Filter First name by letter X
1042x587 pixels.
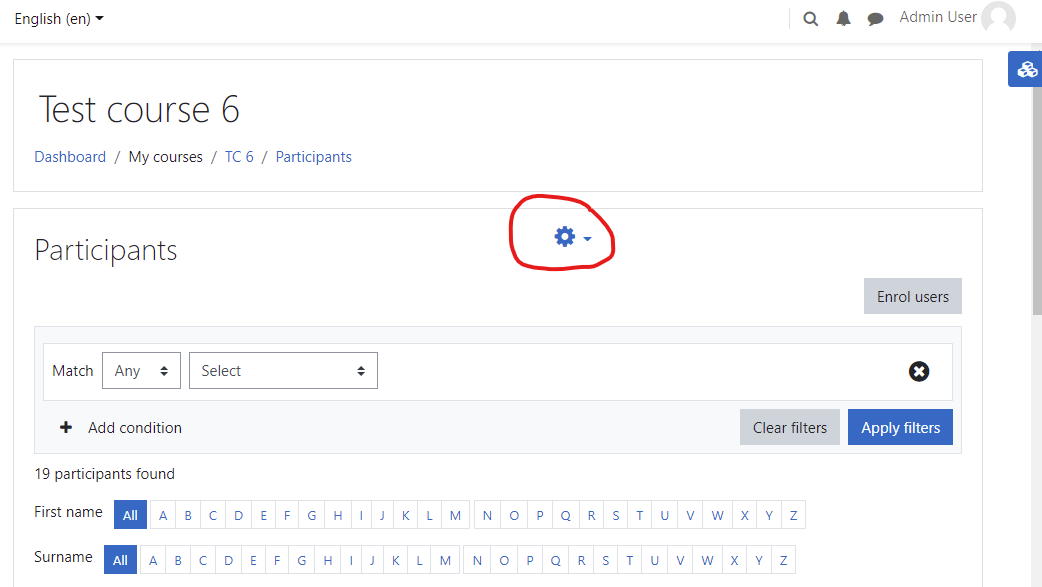click(x=745, y=515)
